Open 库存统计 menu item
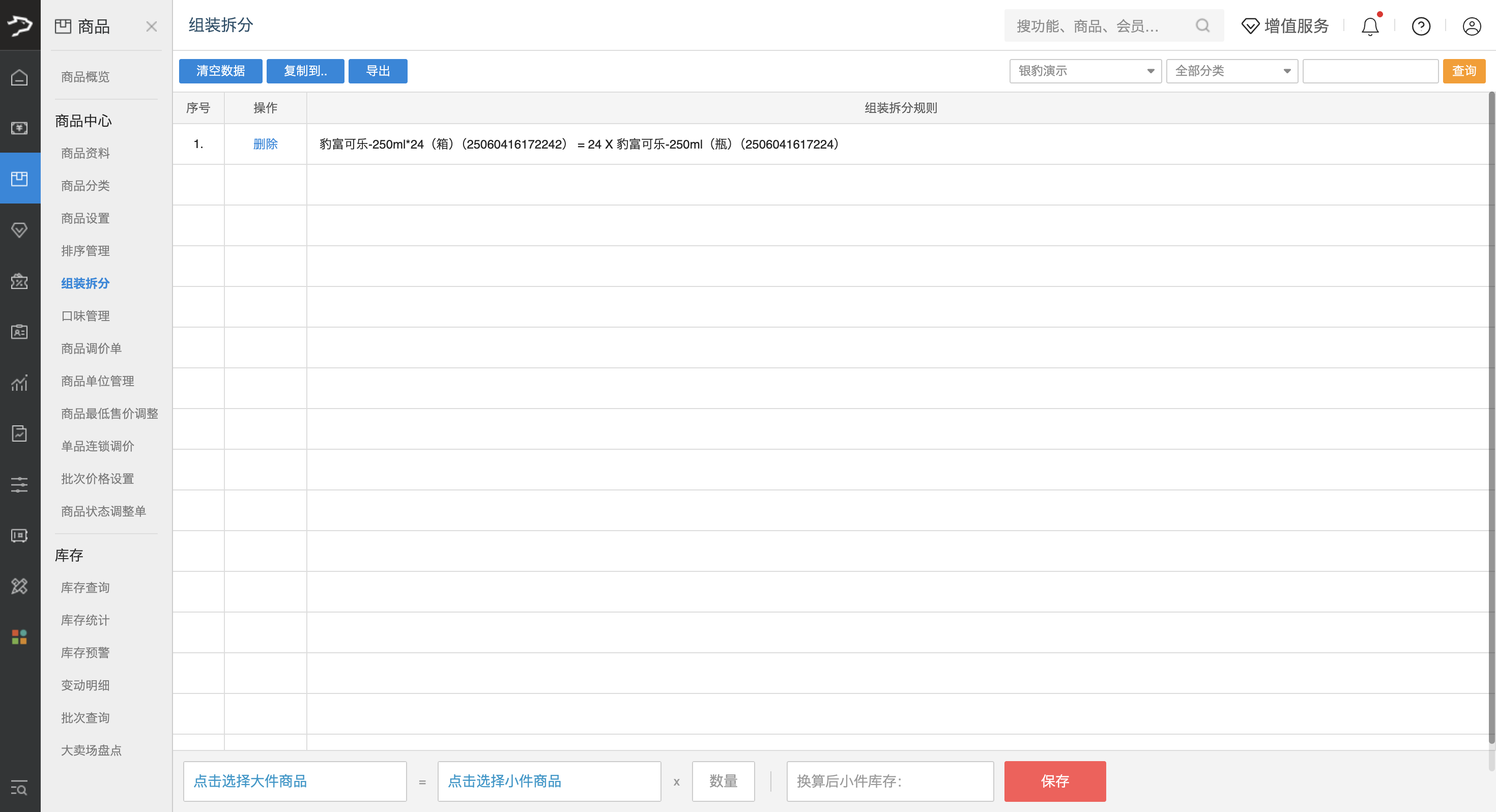 (x=85, y=620)
